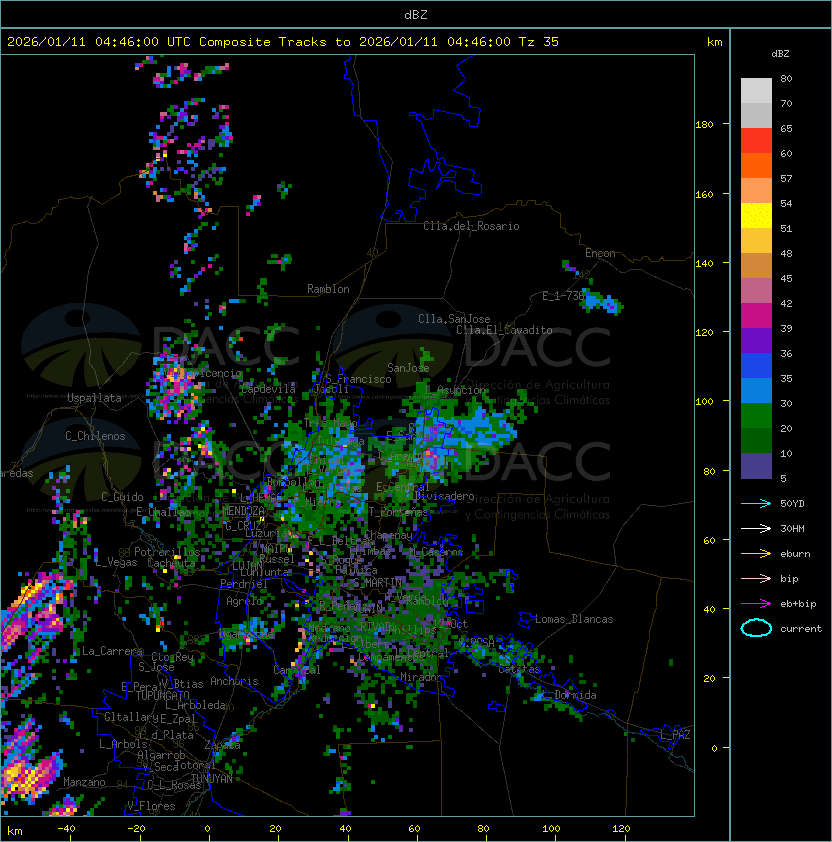
Task: Click the Dormida place label
Action: (x=575, y=695)
